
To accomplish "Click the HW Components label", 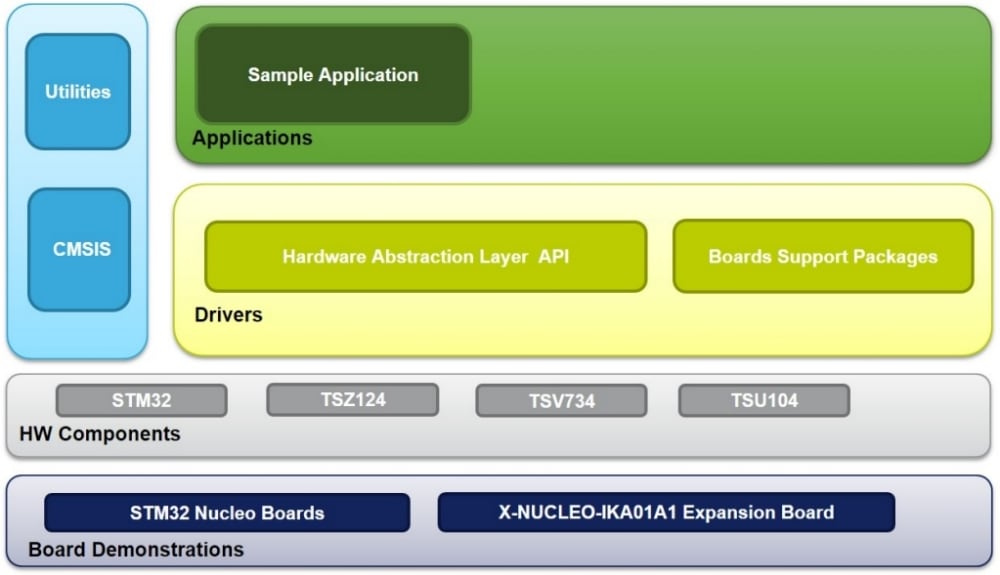I will [x=100, y=434].
